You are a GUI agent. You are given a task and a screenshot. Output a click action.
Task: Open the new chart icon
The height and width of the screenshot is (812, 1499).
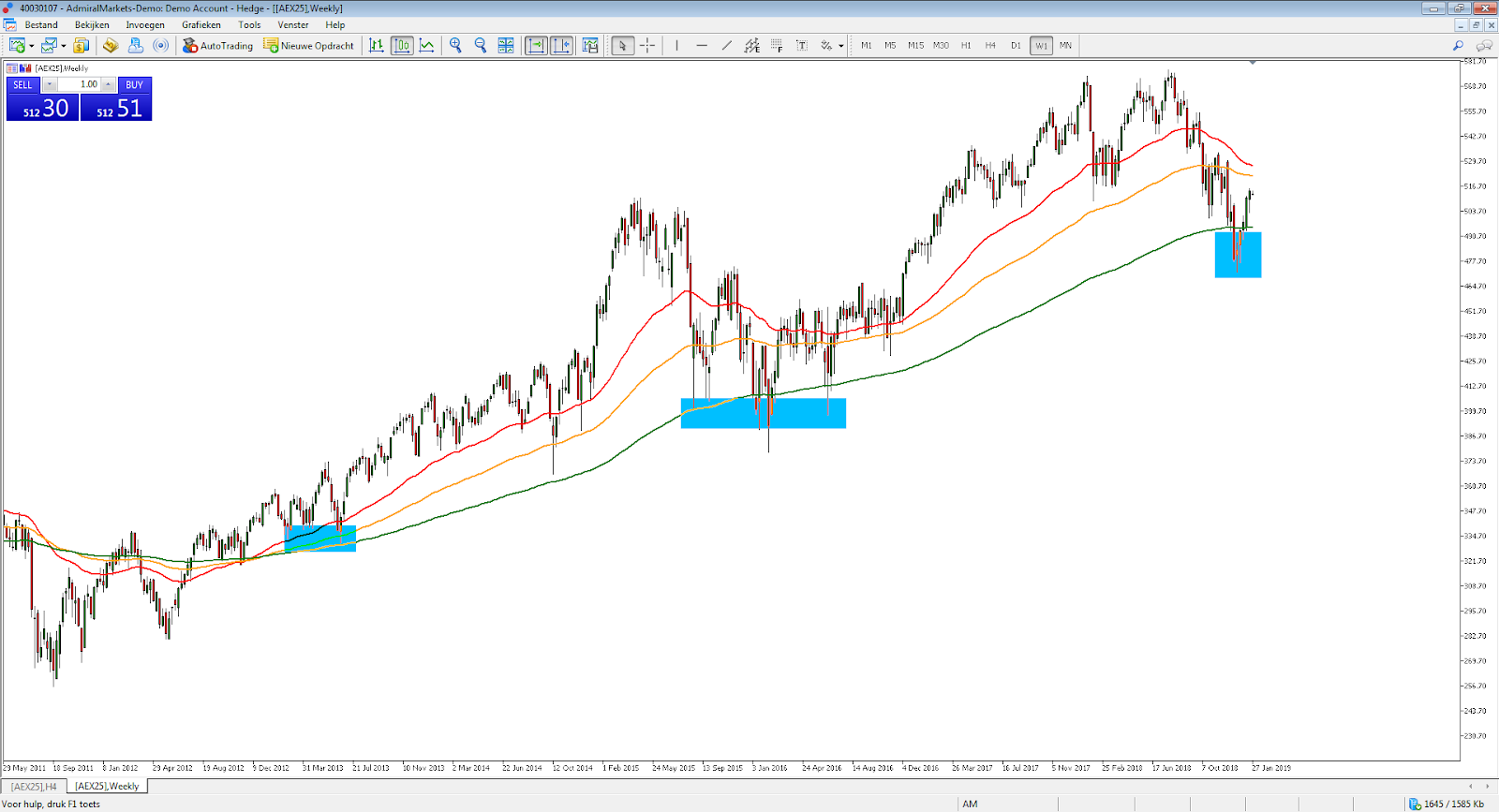(x=17, y=45)
